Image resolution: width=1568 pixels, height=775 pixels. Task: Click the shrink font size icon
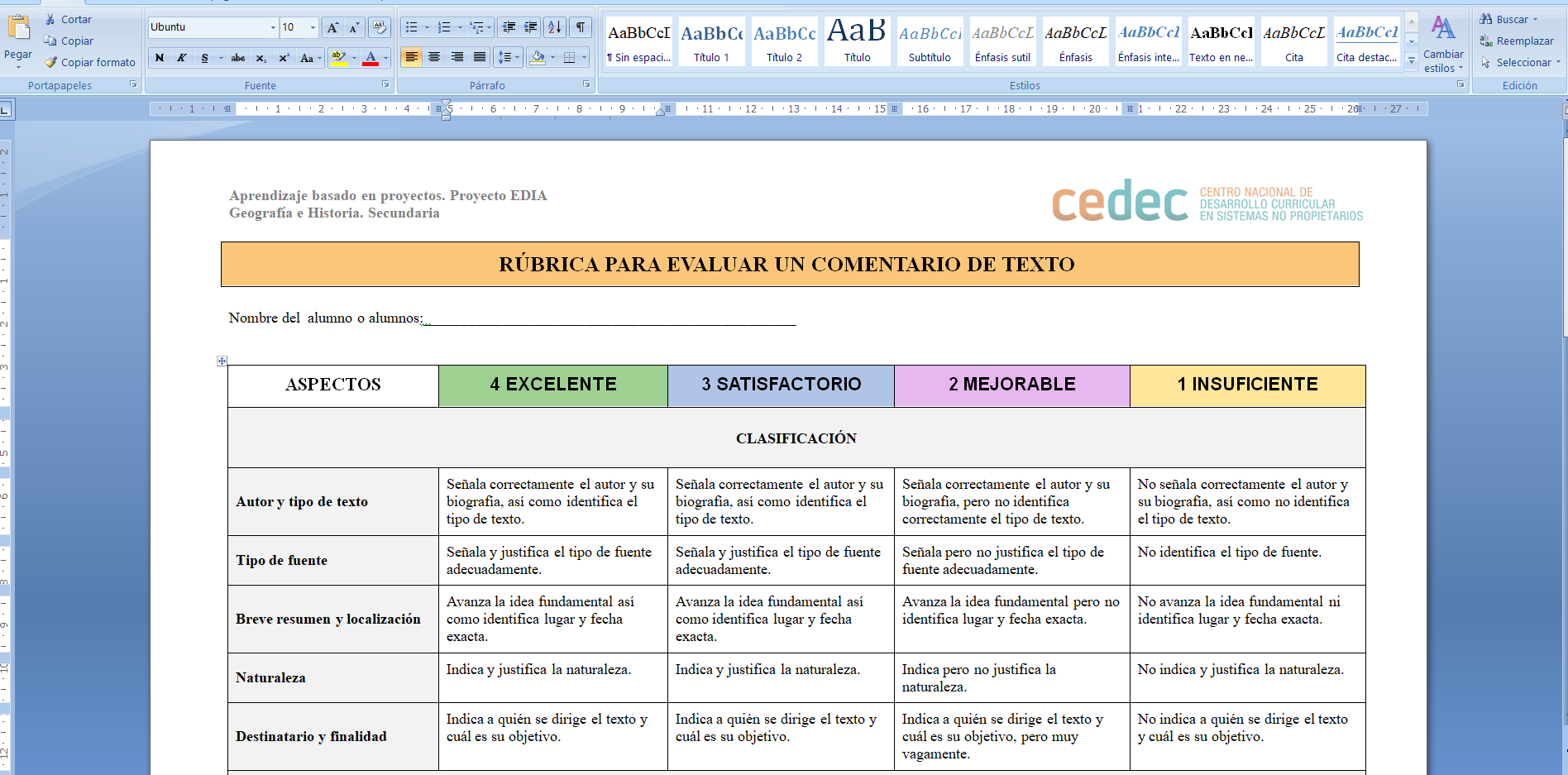point(353,27)
